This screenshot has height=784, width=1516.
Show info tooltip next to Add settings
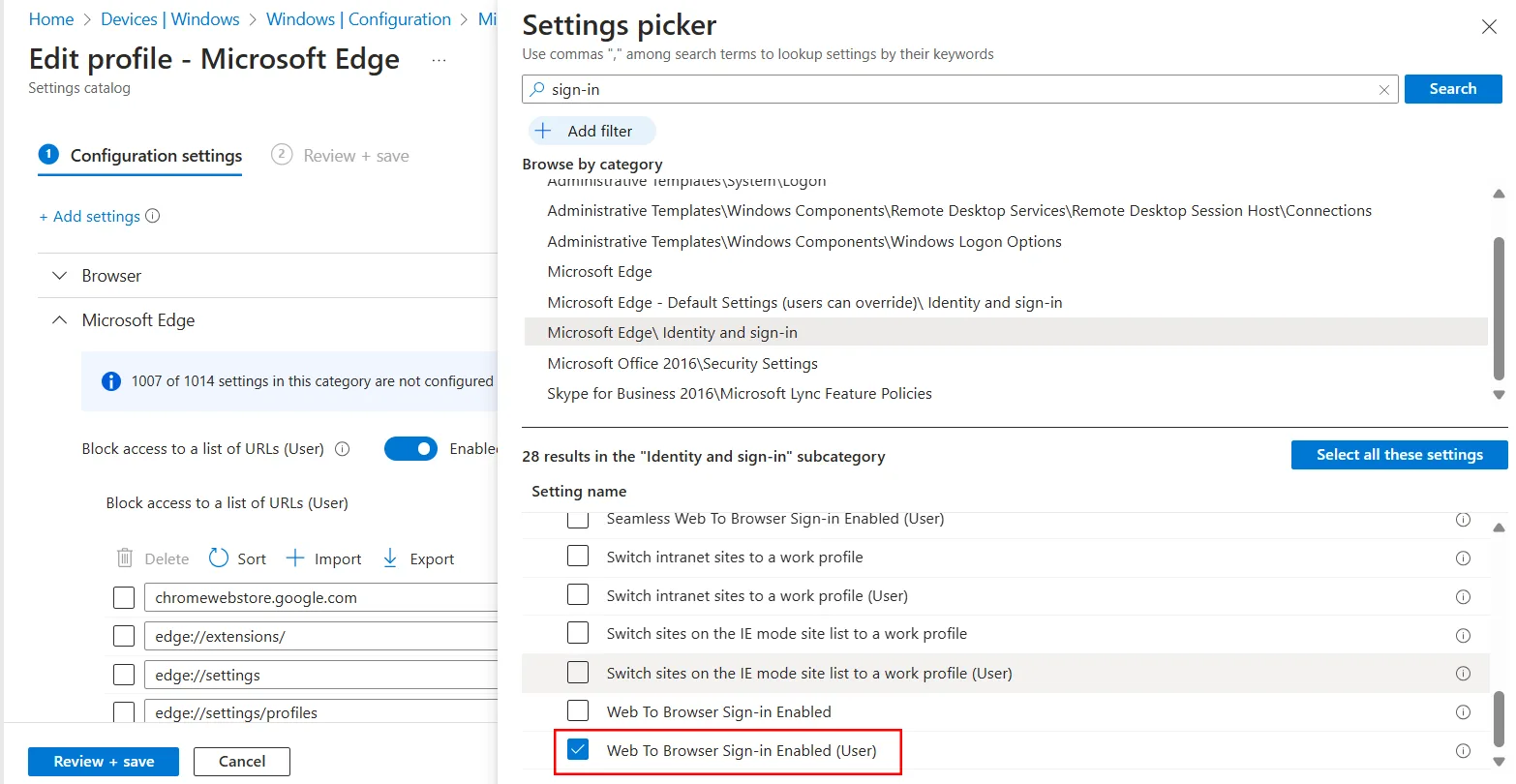152,216
